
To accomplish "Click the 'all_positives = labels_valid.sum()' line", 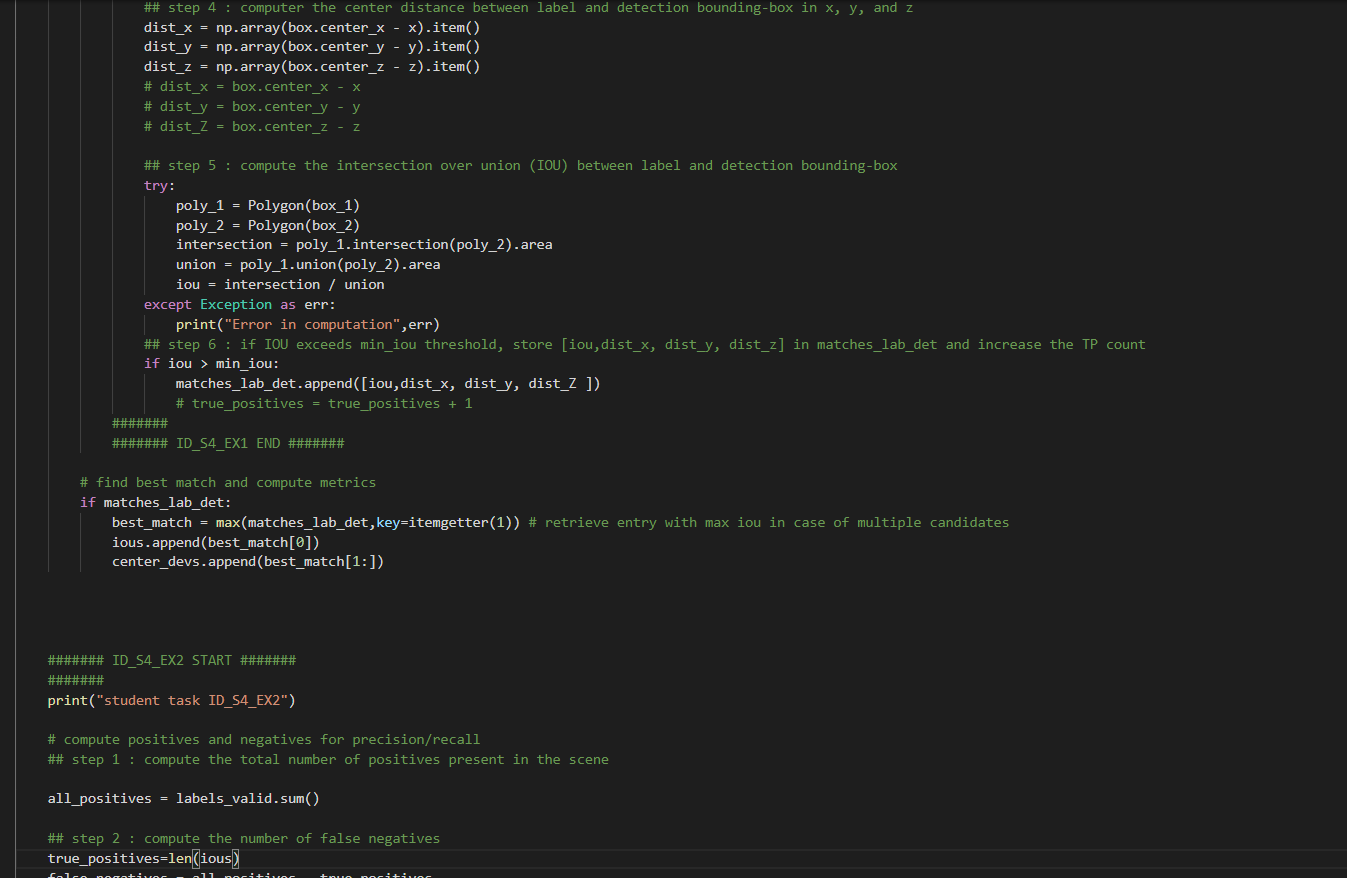I will coord(184,799).
